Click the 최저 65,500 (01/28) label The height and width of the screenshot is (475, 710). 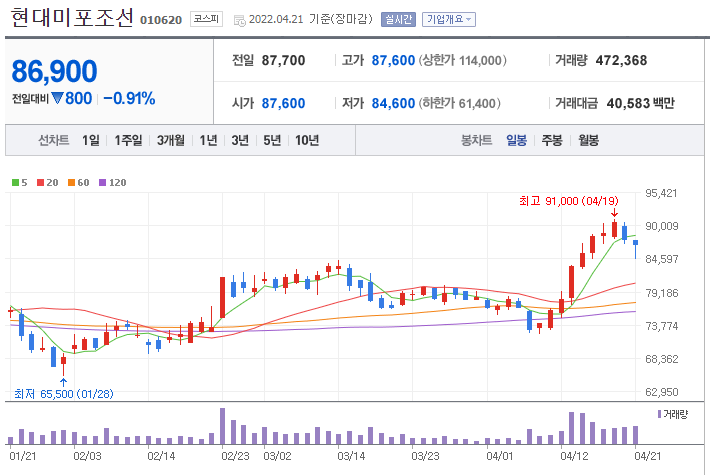tap(64, 394)
